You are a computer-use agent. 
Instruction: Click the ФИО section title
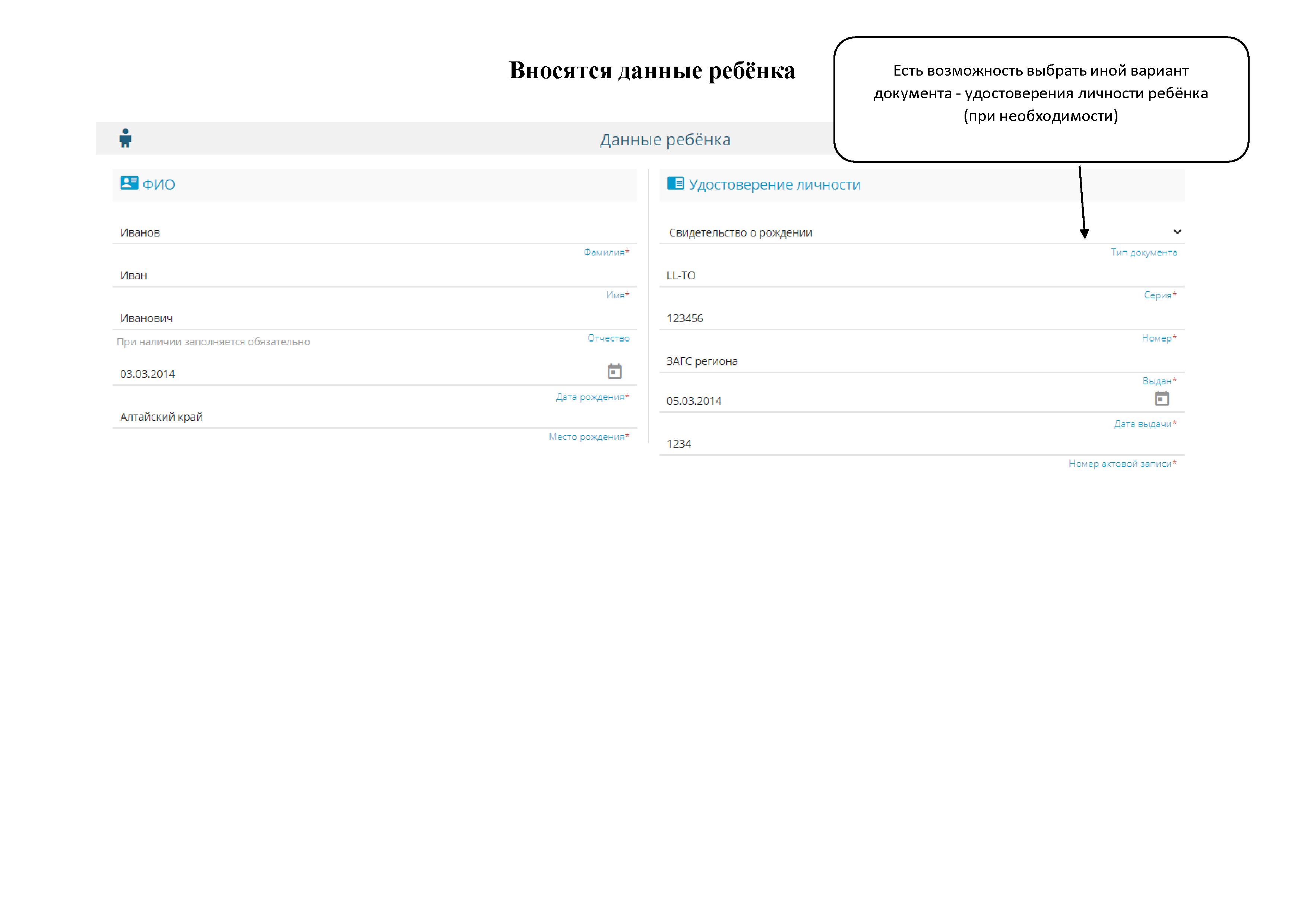click(158, 184)
